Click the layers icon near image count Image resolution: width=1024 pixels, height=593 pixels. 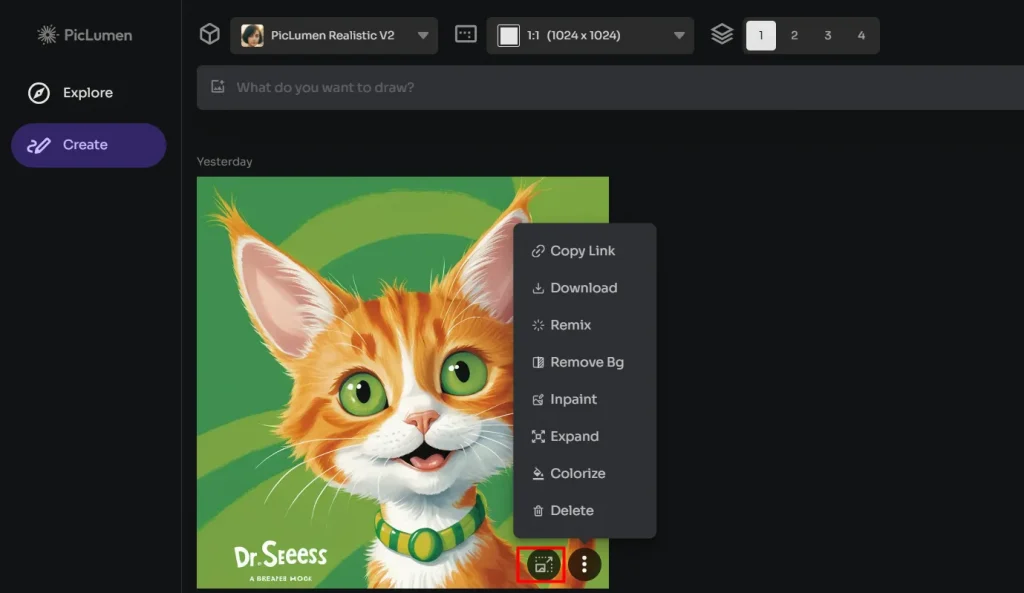point(721,33)
